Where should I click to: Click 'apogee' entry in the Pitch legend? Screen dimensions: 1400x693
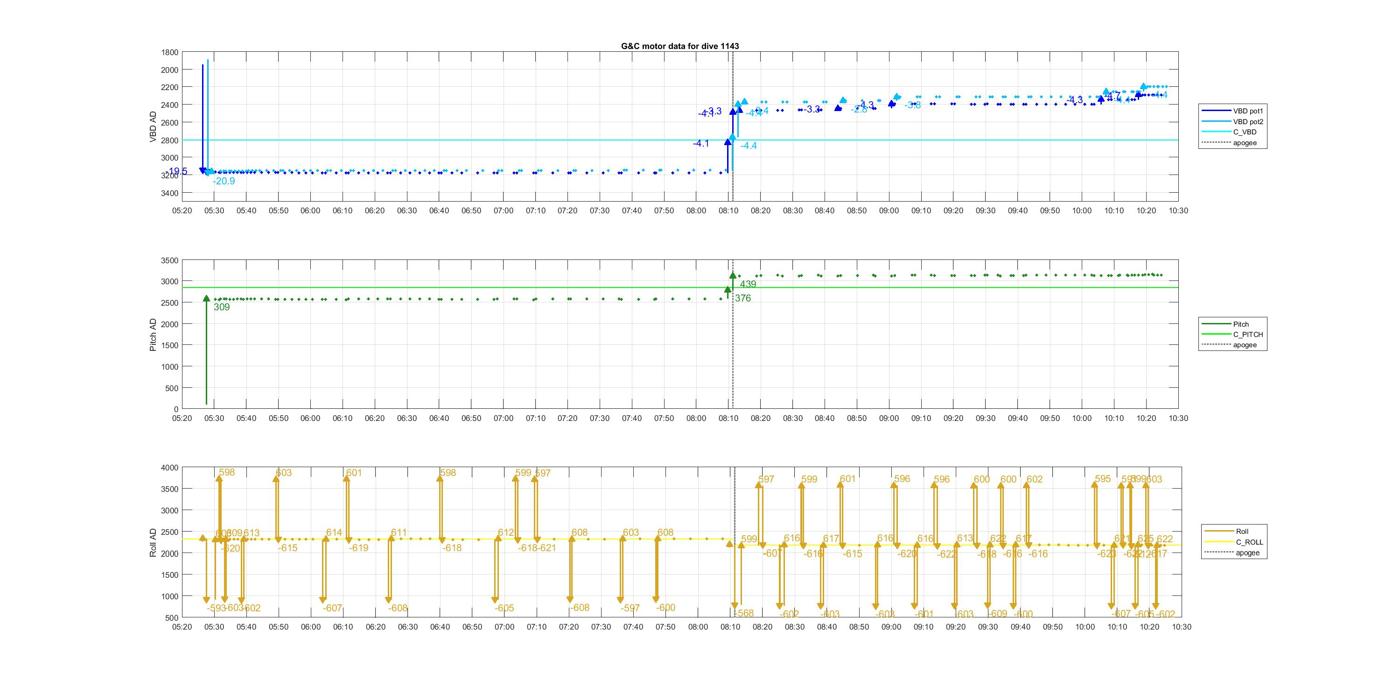point(1245,345)
